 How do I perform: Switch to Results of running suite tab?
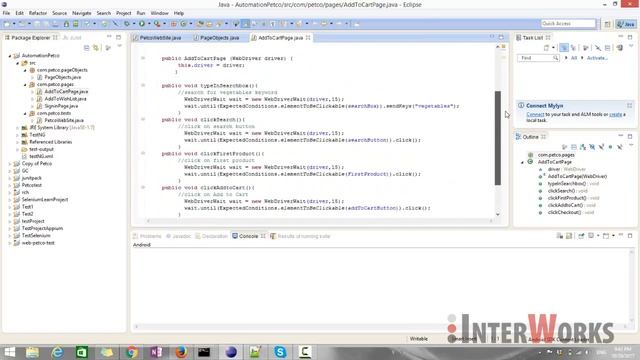coord(300,236)
